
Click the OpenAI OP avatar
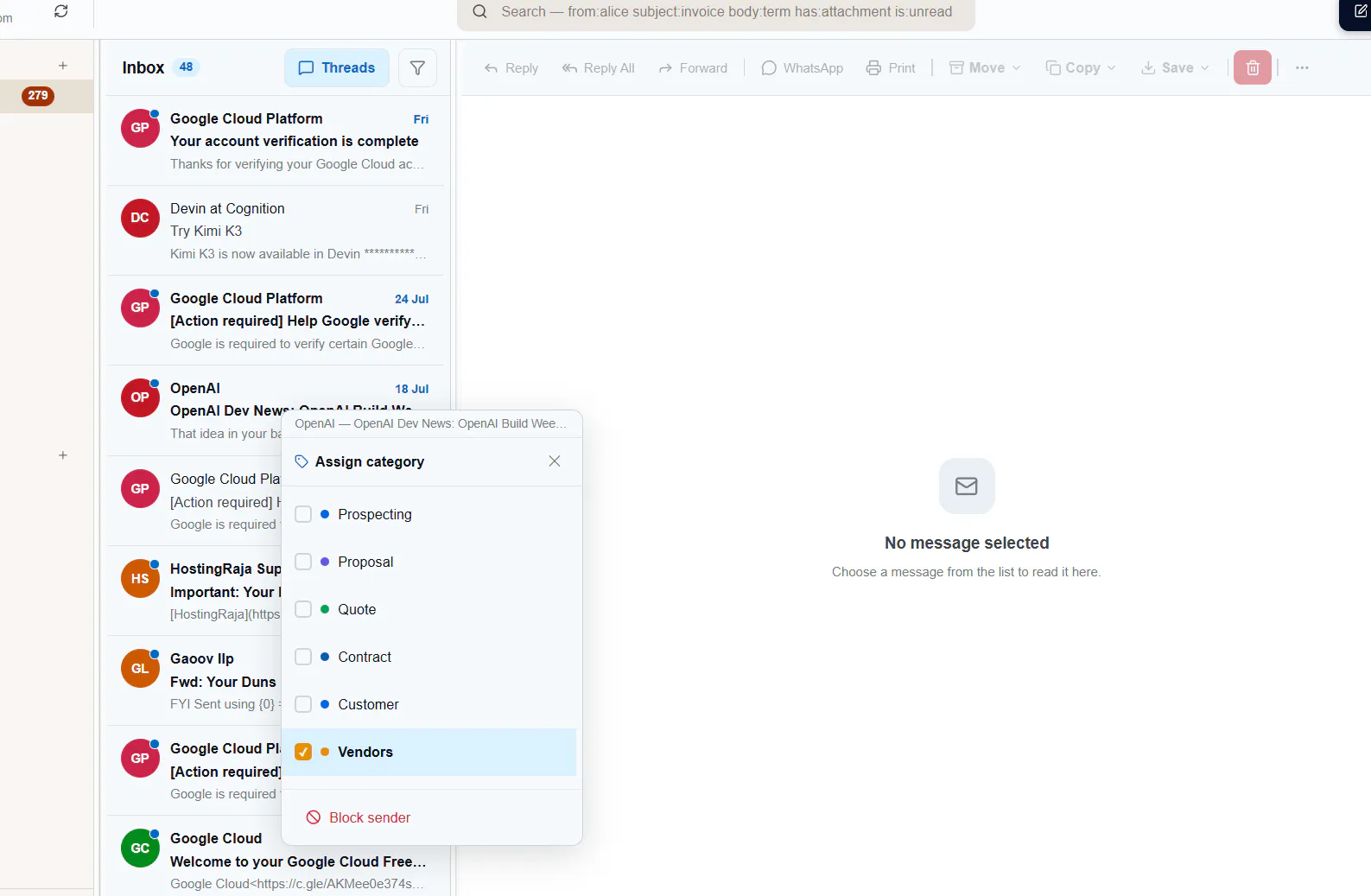(140, 397)
